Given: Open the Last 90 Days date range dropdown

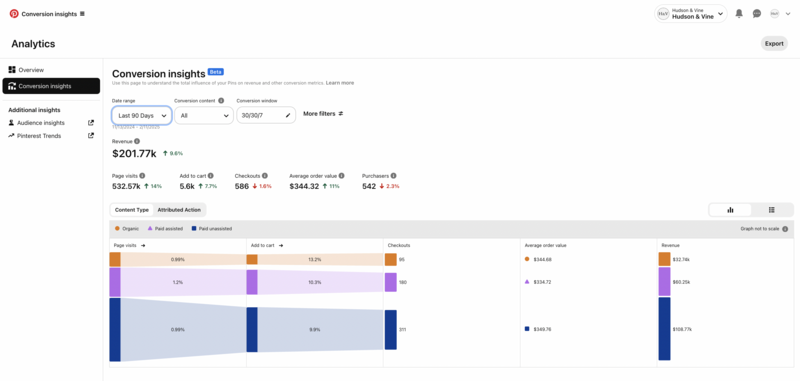Looking at the screenshot, I should click(142, 116).
